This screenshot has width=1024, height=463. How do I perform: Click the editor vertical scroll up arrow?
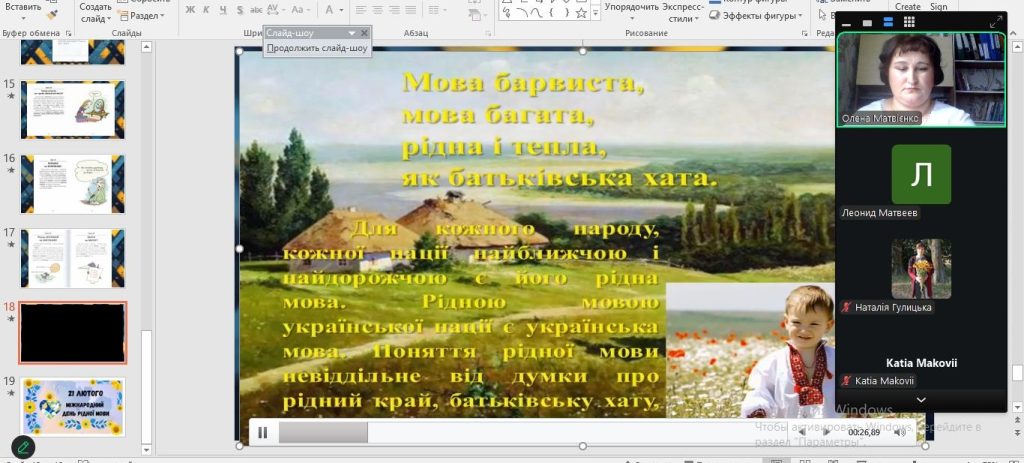point(1017,46)
